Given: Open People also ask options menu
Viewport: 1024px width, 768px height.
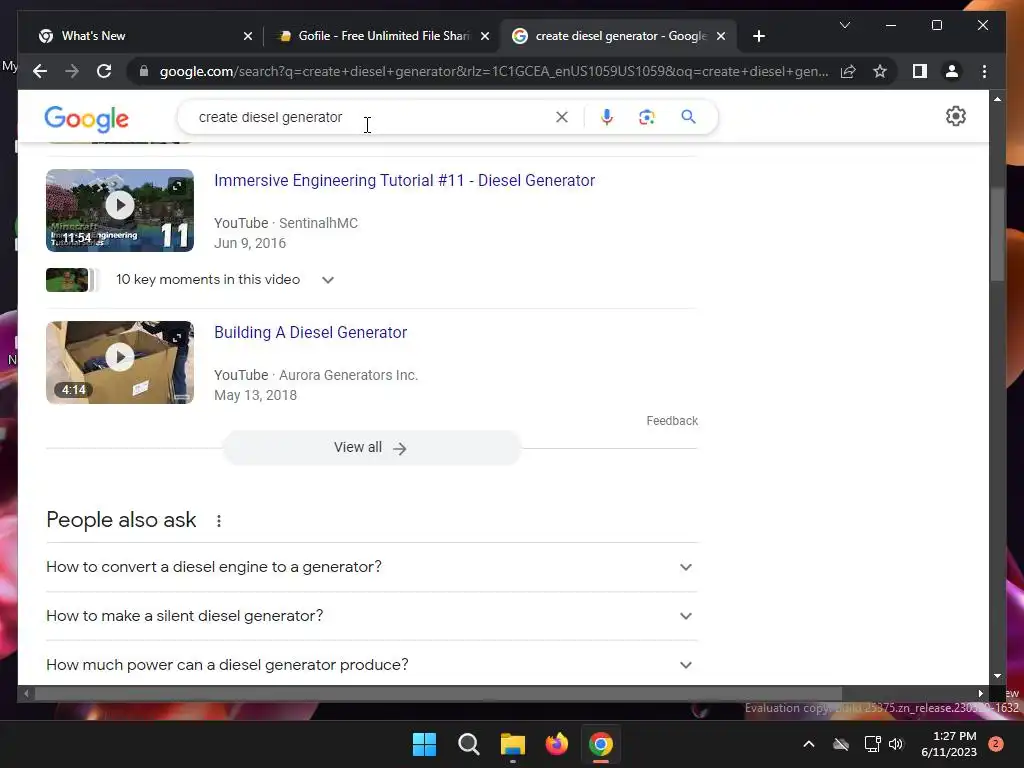Looking at the screenshot, I should pyautogui.click(x=219, y=521).
